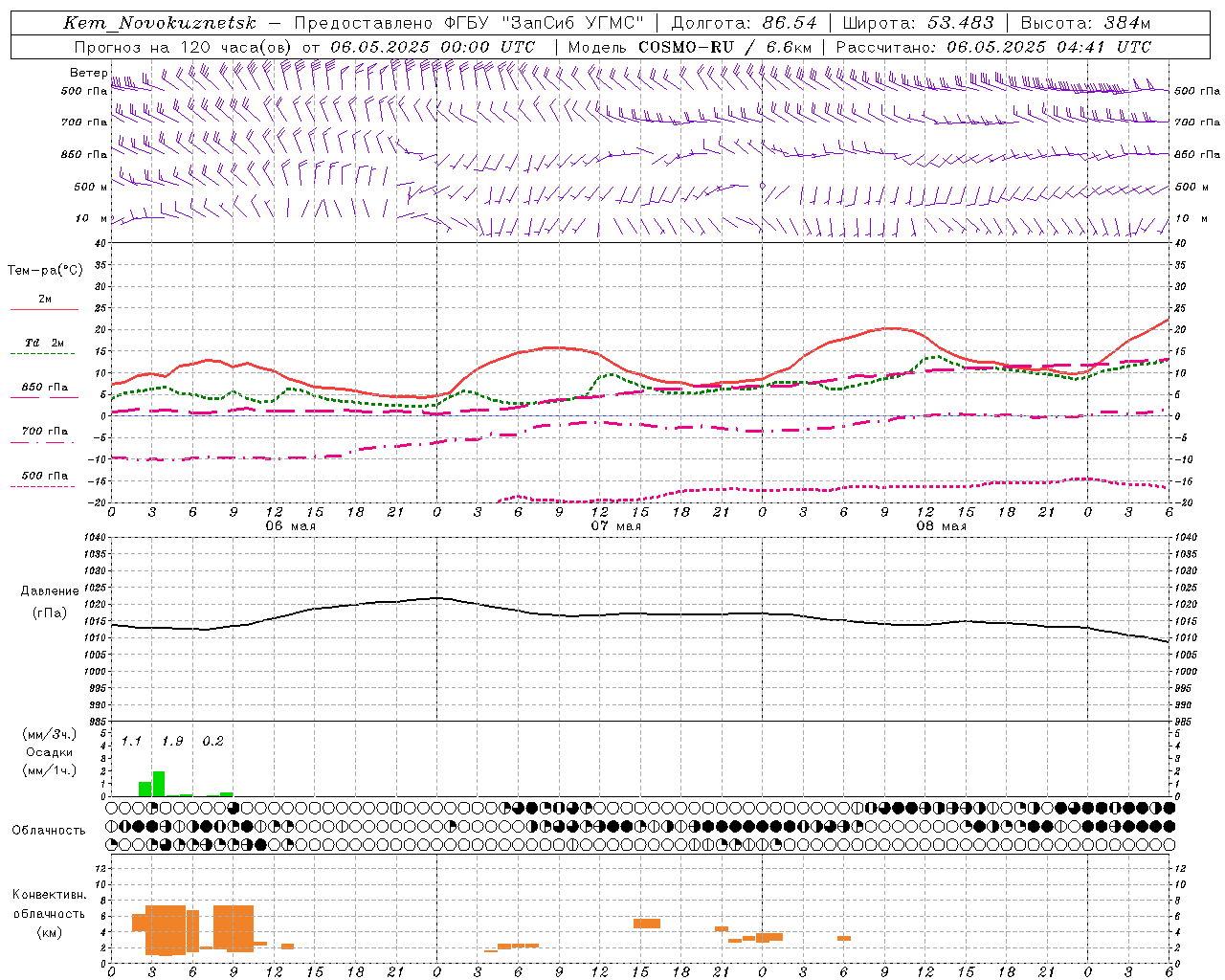The width and height of the screenshot is (1225, 980).
Task: Click the 'Долгота: 86.54' longitude value
Action: (744, 23)
